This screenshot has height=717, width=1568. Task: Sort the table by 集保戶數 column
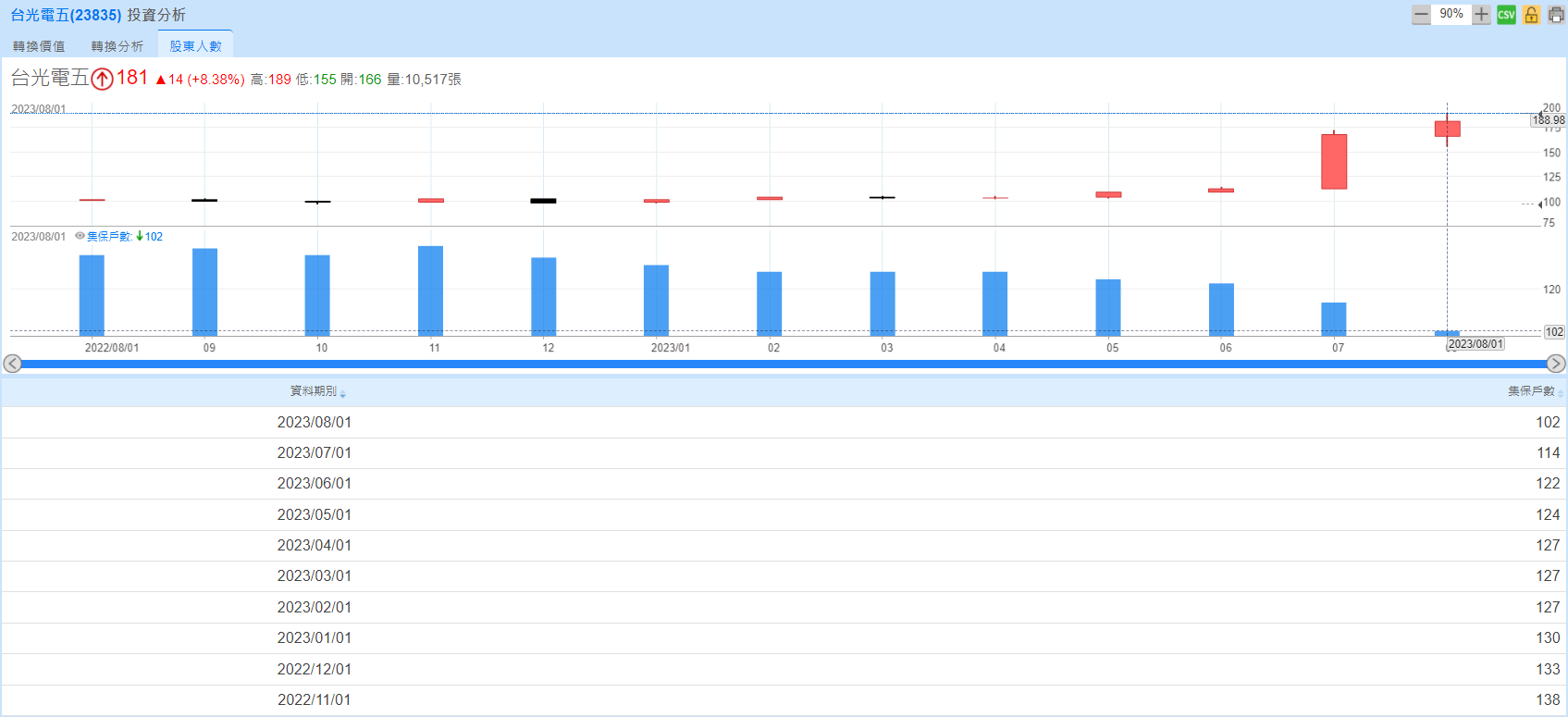click(1534, 391)
